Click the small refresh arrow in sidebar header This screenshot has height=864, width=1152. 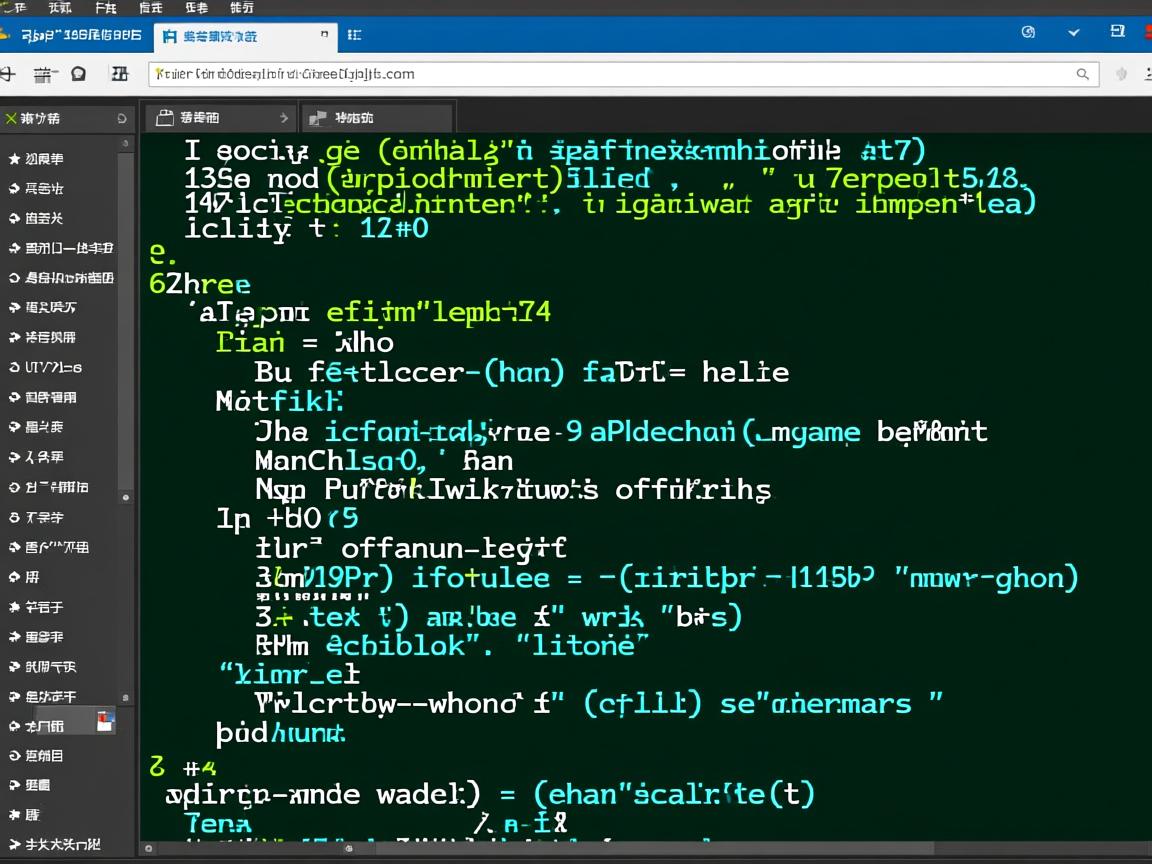click(122, 119)
